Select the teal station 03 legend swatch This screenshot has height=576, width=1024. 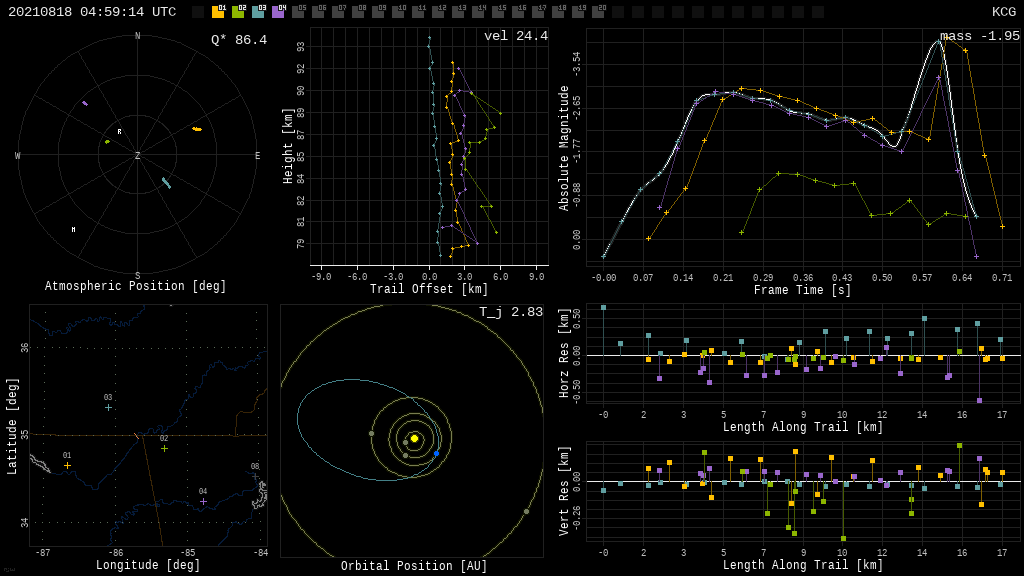(x=258, y=12)
